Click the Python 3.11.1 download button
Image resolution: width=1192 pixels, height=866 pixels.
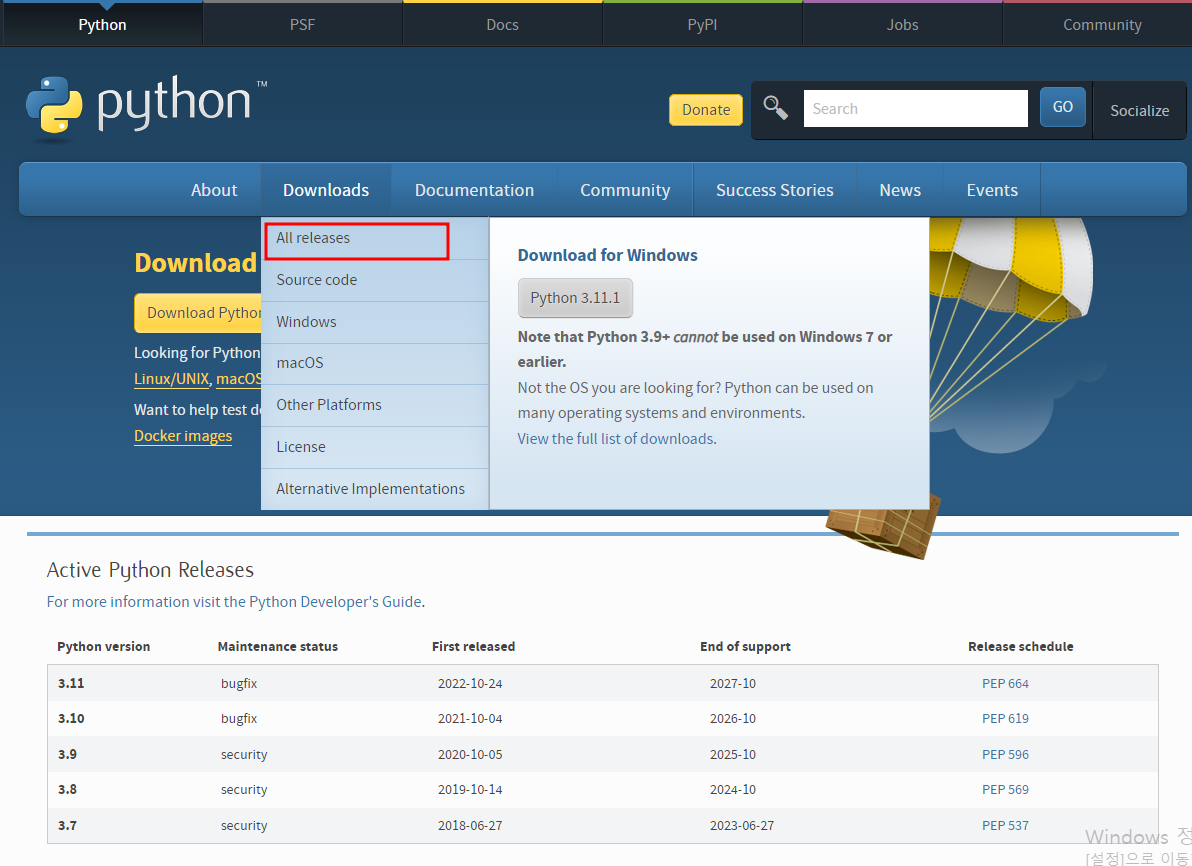[575, 298]
